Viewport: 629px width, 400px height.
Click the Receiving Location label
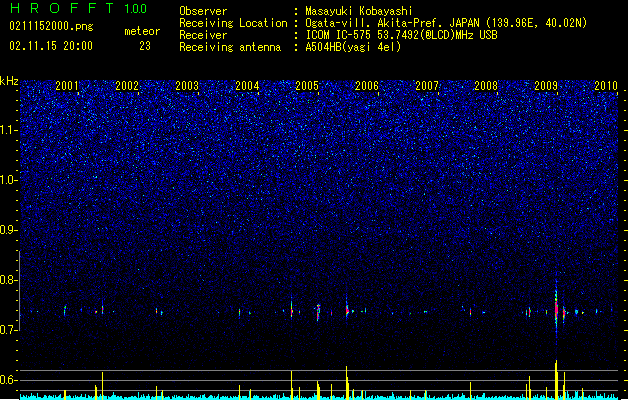click(233, 23)
